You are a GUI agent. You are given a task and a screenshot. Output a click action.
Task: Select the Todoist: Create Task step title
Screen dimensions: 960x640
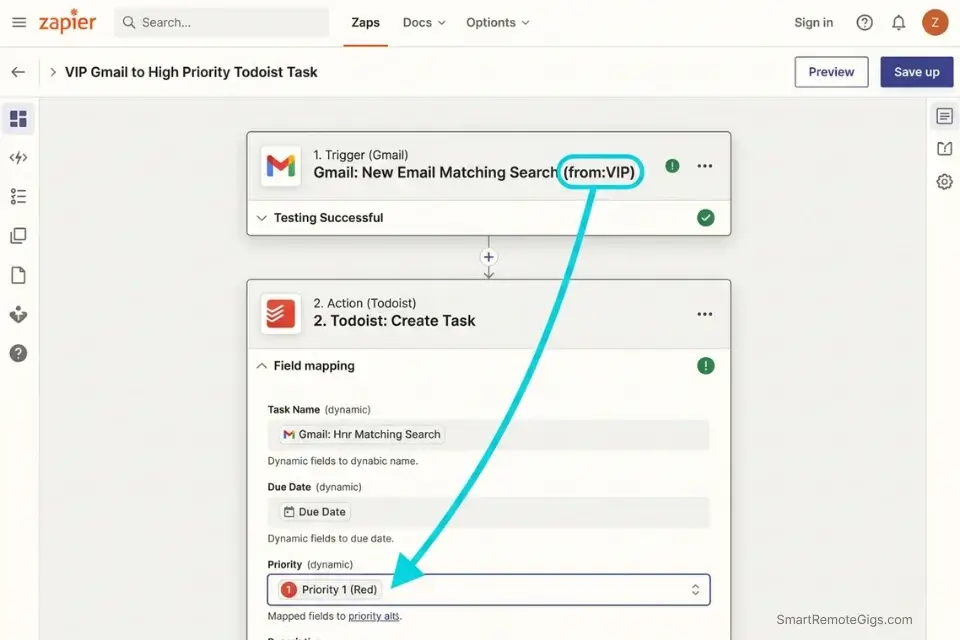pos(394,321)
